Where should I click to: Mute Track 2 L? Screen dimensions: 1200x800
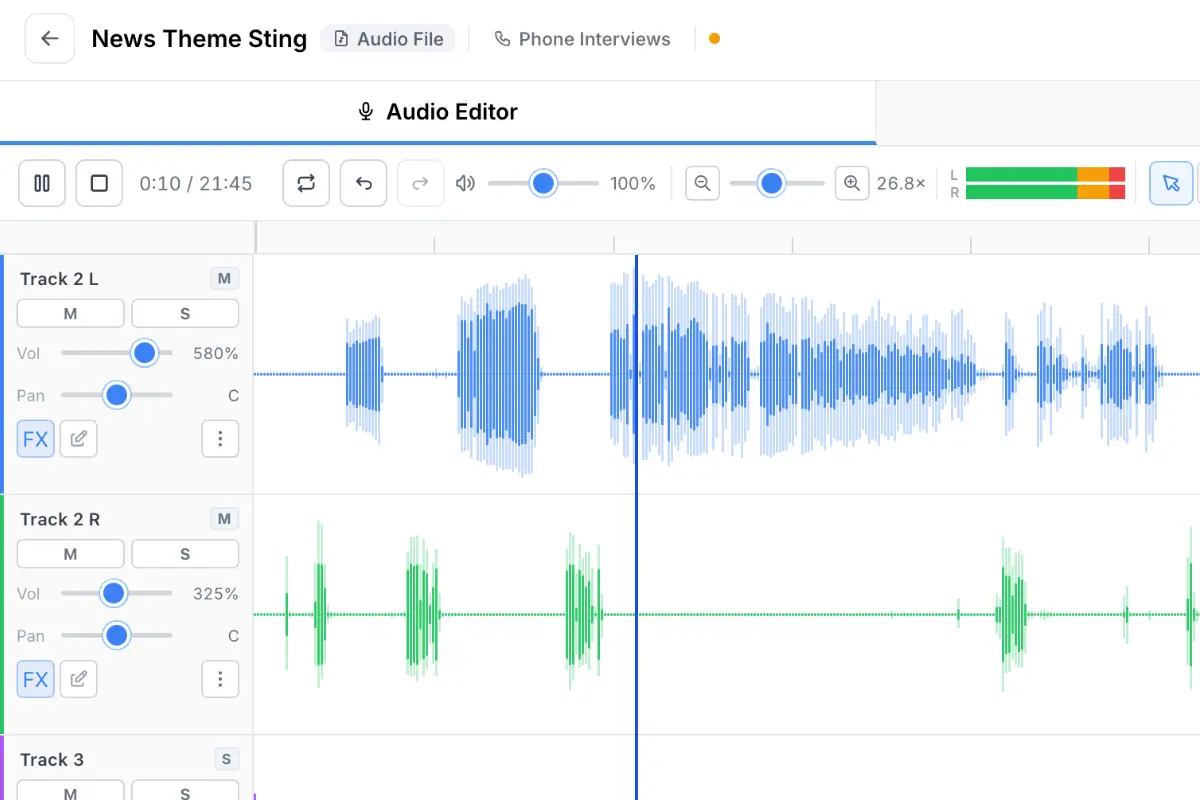(x=71, y=313)
